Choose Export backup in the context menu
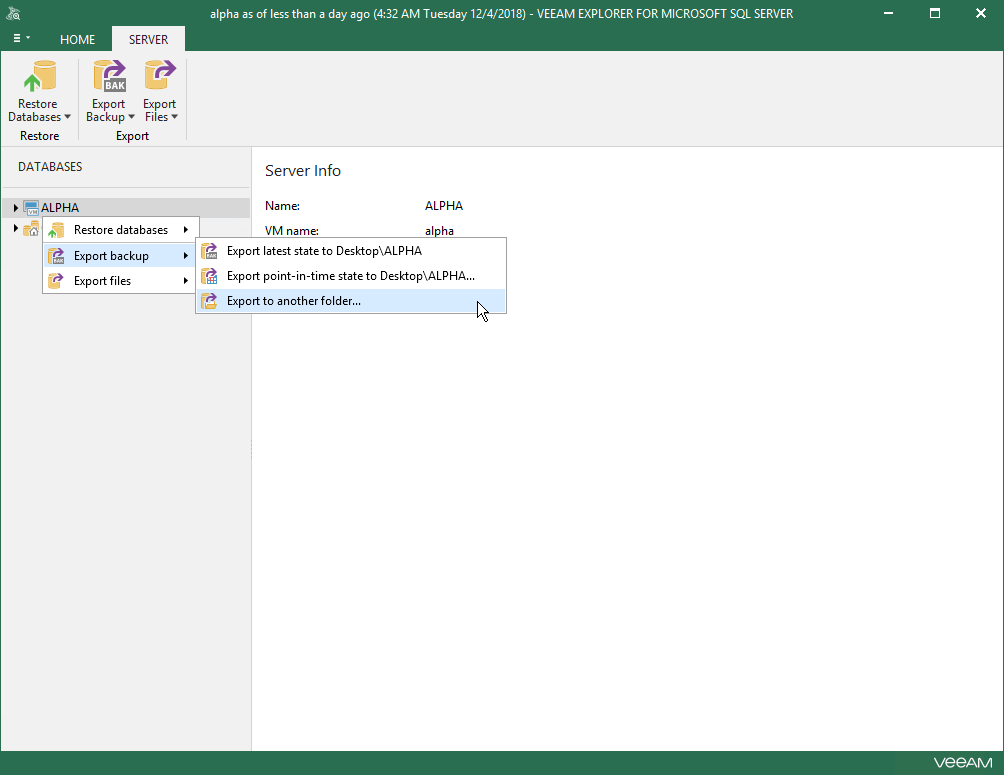The width and height of the screenshot is (1004, 775). [121, 256]
